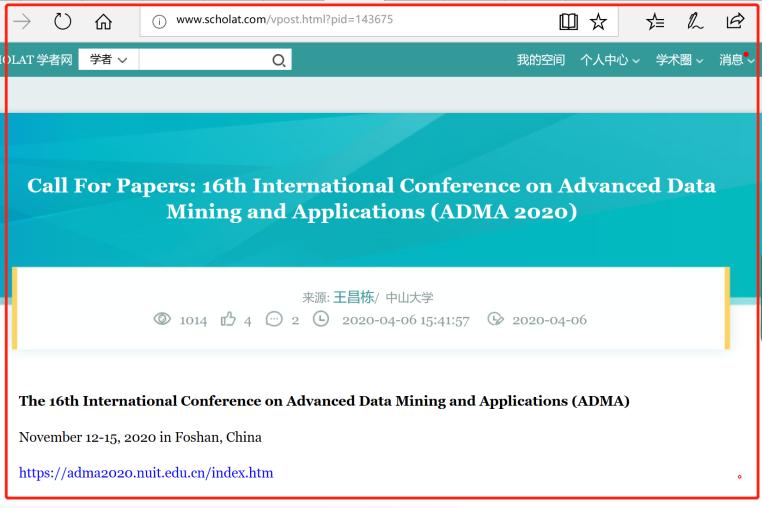Open author 王昌栋 profile link

click(x=353, y=297)
